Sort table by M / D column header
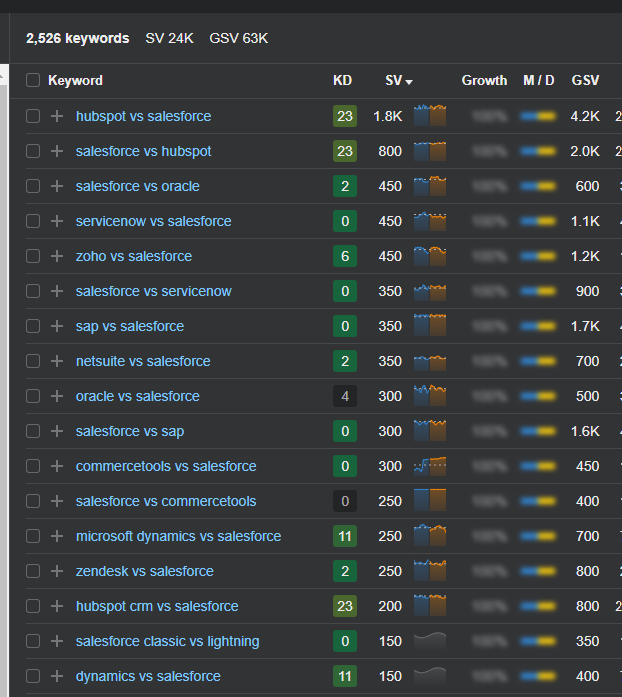This screenshot has width=622, height=697. [x=538, y=80]
